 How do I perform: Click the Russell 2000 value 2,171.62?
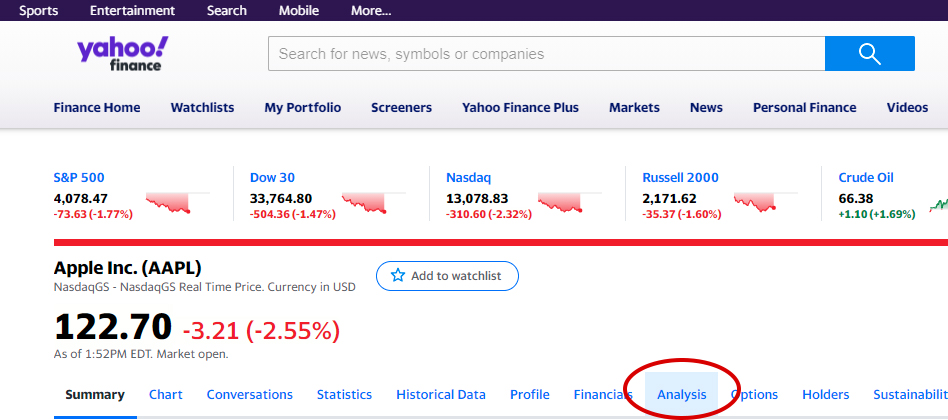[x=669, y=198]
